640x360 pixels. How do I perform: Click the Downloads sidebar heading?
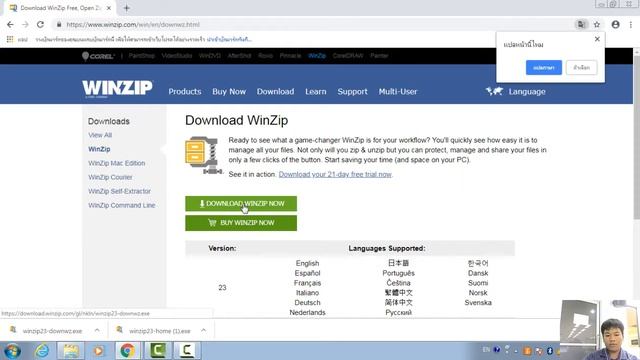point(109,121)
